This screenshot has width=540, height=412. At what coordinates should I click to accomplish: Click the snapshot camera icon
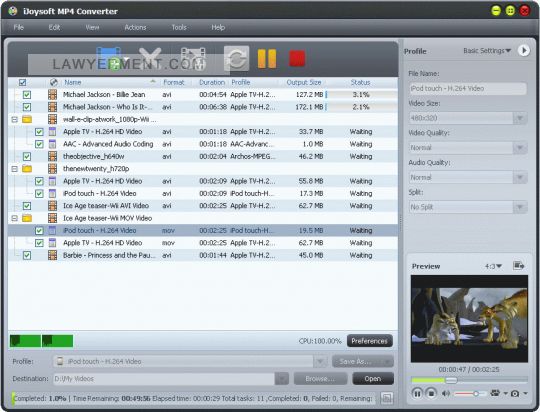point(515,393)
